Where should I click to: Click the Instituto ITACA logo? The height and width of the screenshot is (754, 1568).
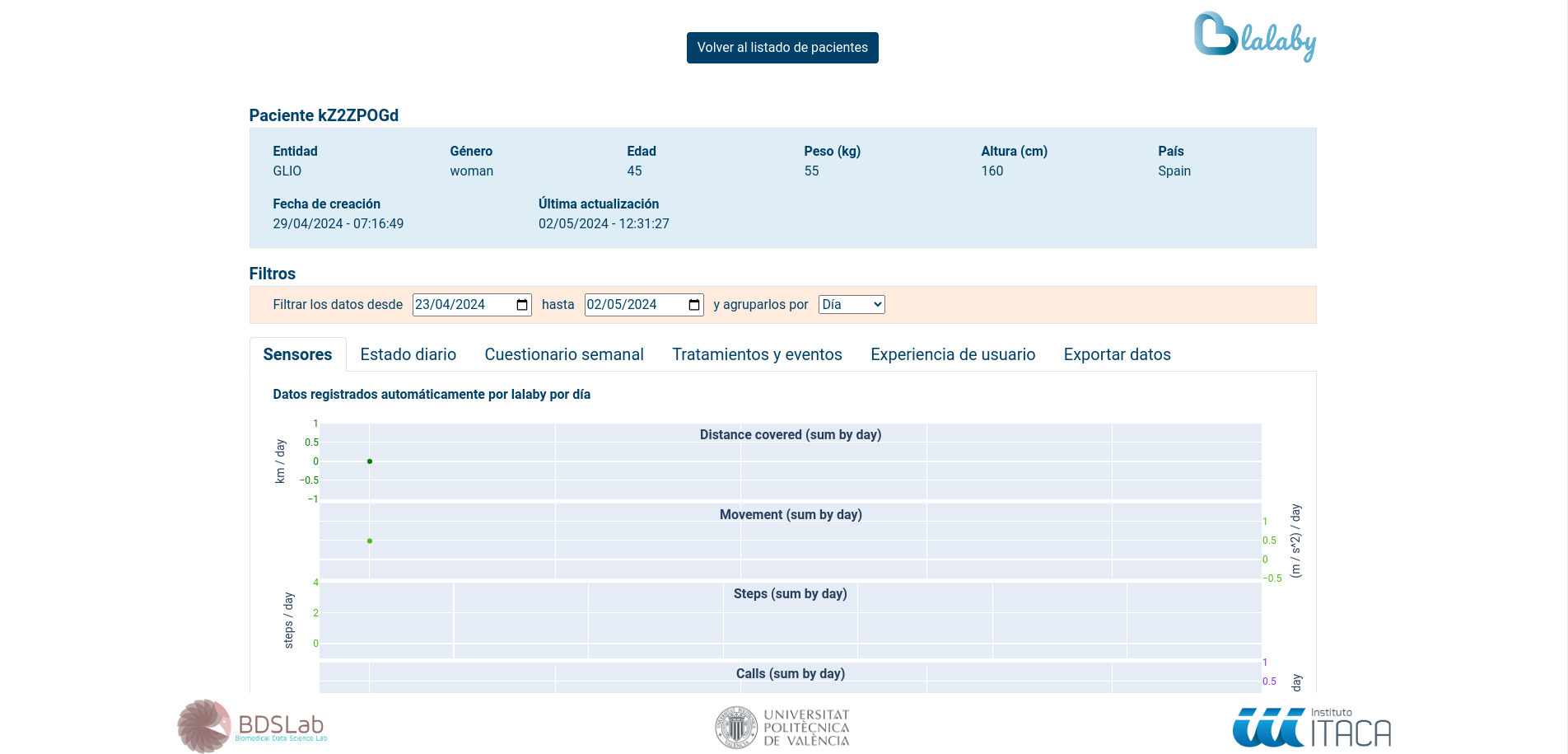1311,728
